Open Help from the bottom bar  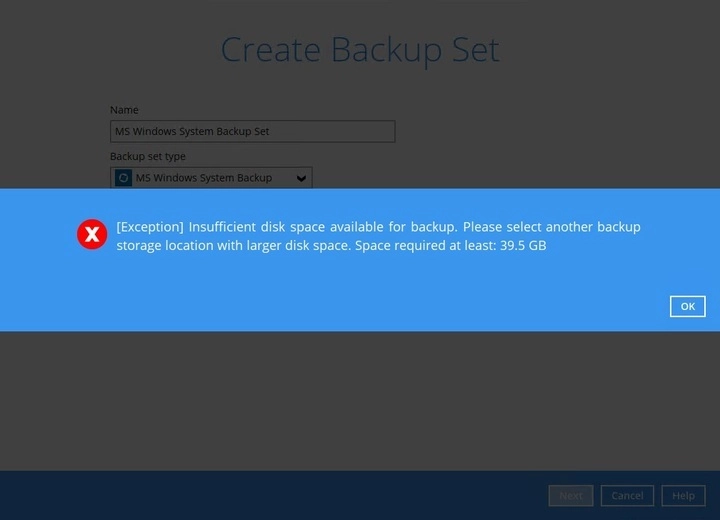[683, 496]
